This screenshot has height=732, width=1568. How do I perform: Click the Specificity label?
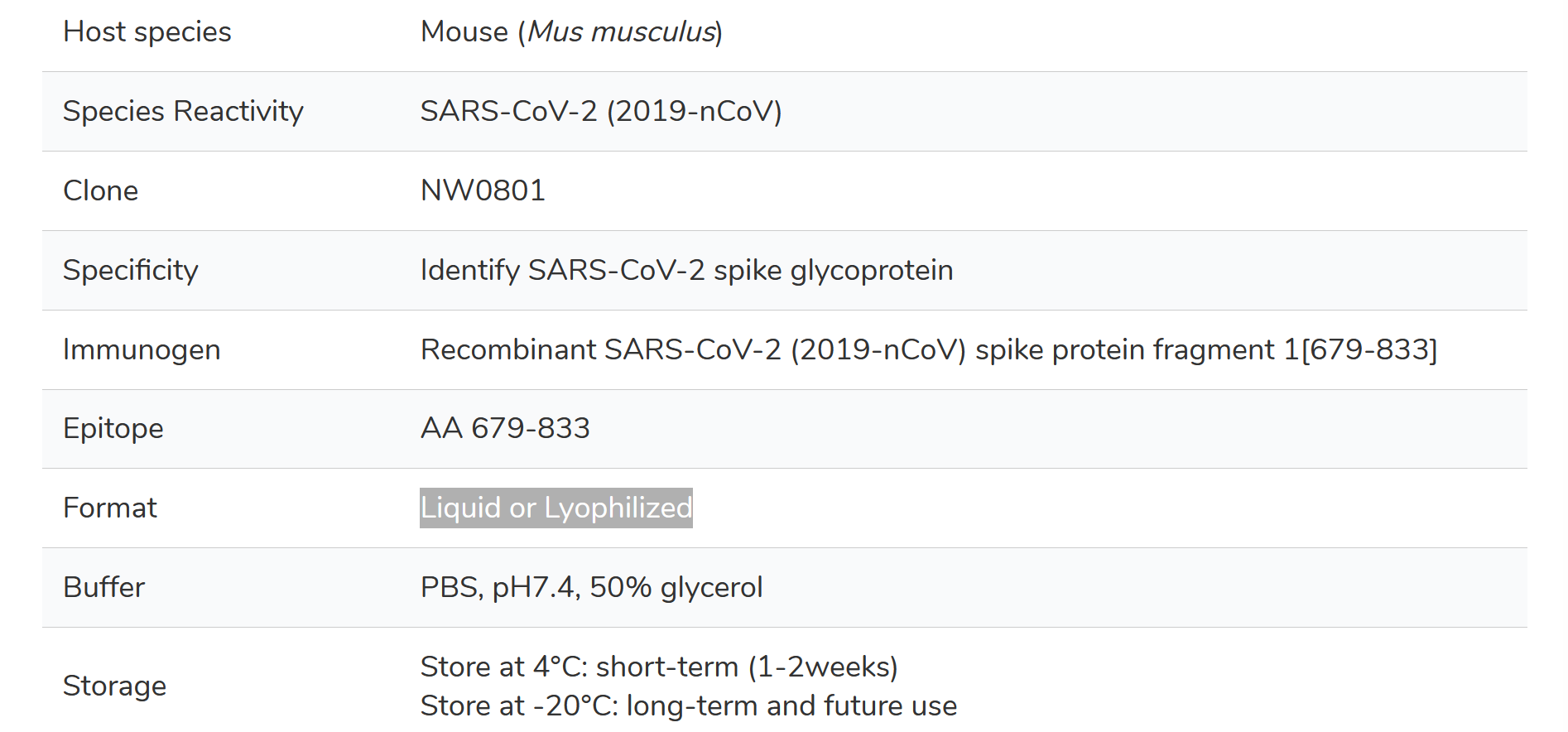[131, 270]
